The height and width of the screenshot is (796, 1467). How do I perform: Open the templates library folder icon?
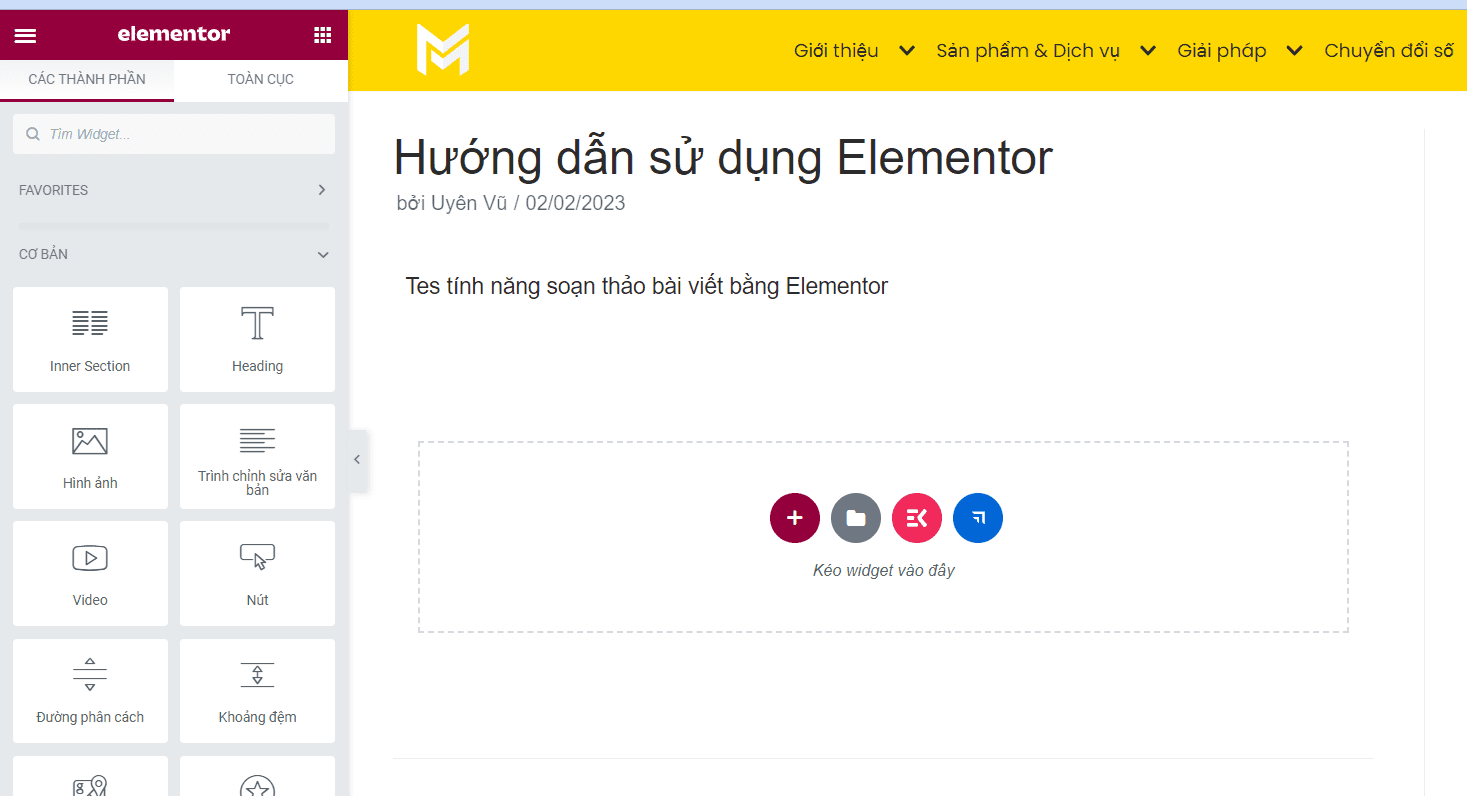pyautogui.click(x=855, y=518)
